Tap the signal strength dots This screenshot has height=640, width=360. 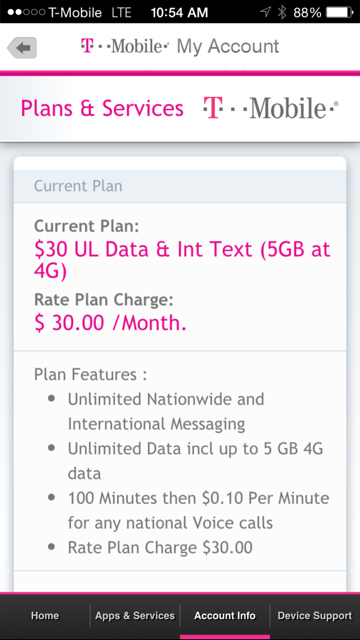click(x=26, y=12)
